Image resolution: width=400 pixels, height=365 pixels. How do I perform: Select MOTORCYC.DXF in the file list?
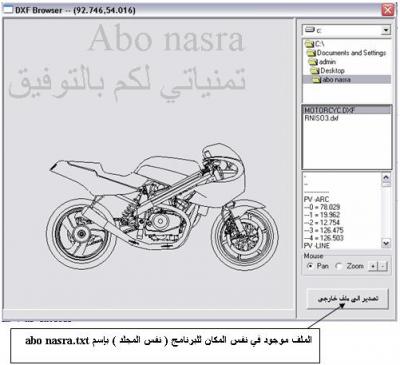point(347,110)
